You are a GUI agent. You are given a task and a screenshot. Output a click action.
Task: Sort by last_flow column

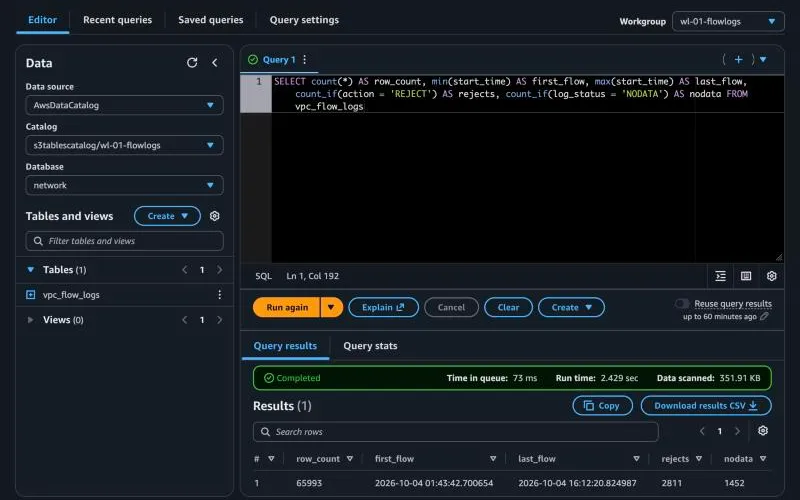pos(636,459)
